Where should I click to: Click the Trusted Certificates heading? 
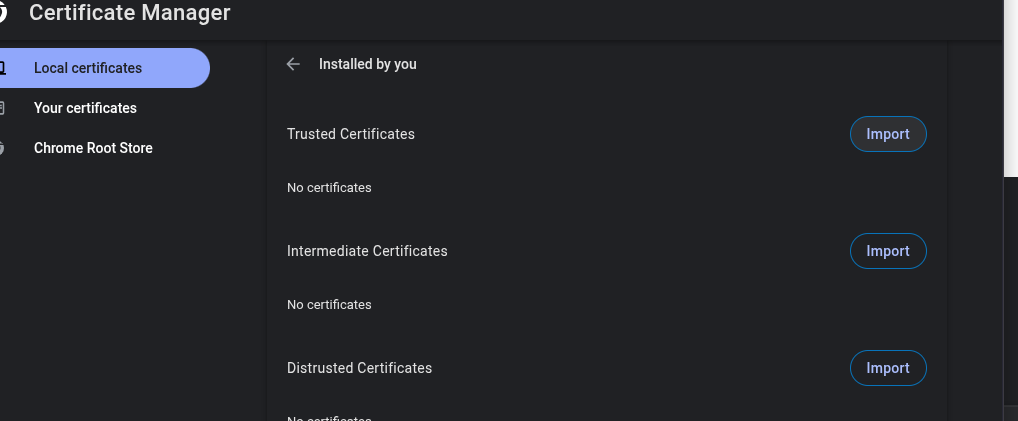351,134
